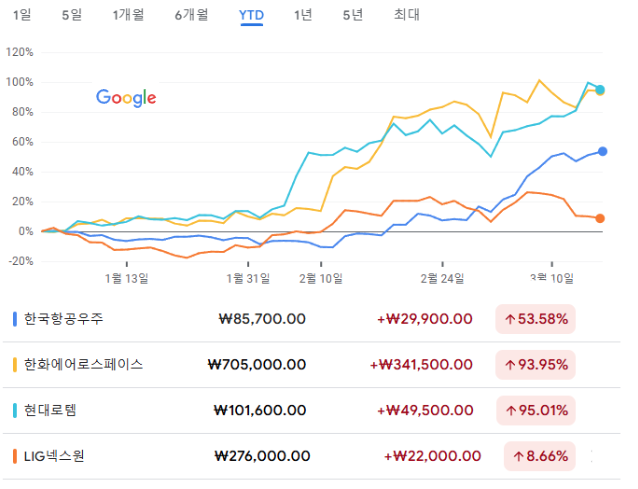The image size is (638, 489).
Task: Switch to the 1개월 range tab
Action: [128, 15]
